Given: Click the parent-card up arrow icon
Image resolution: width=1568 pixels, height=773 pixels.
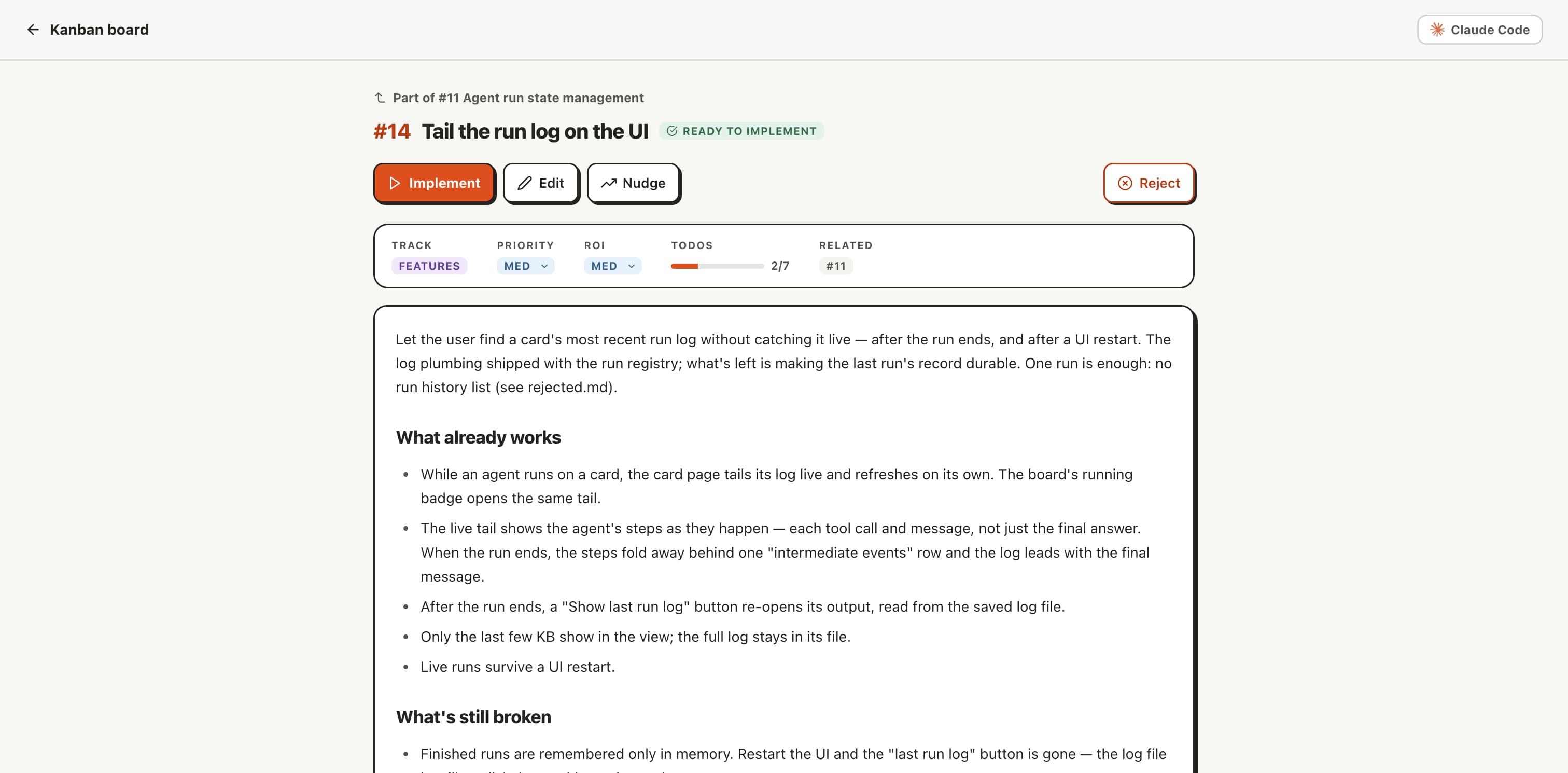Looking at the screenshot, I should [x=380, y=98].
